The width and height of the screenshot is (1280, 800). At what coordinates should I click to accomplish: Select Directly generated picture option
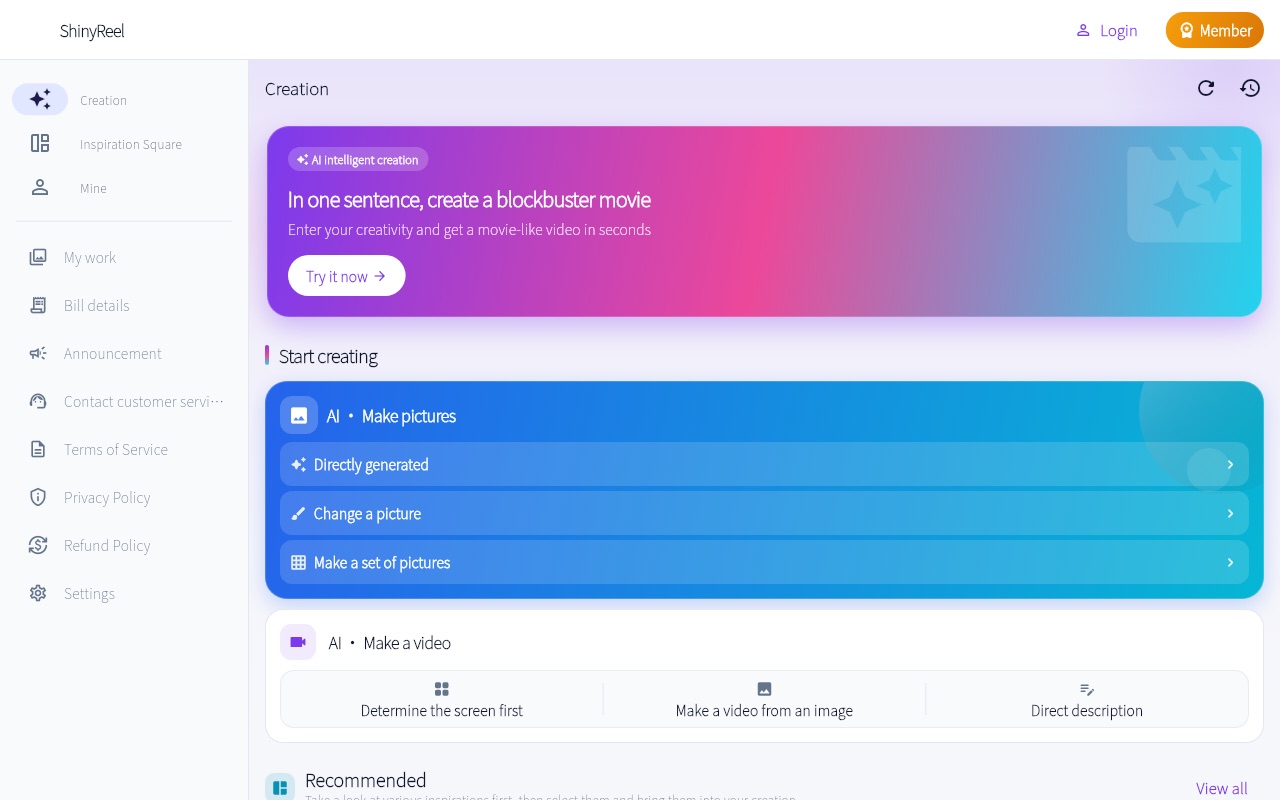[x=764, y=464]
